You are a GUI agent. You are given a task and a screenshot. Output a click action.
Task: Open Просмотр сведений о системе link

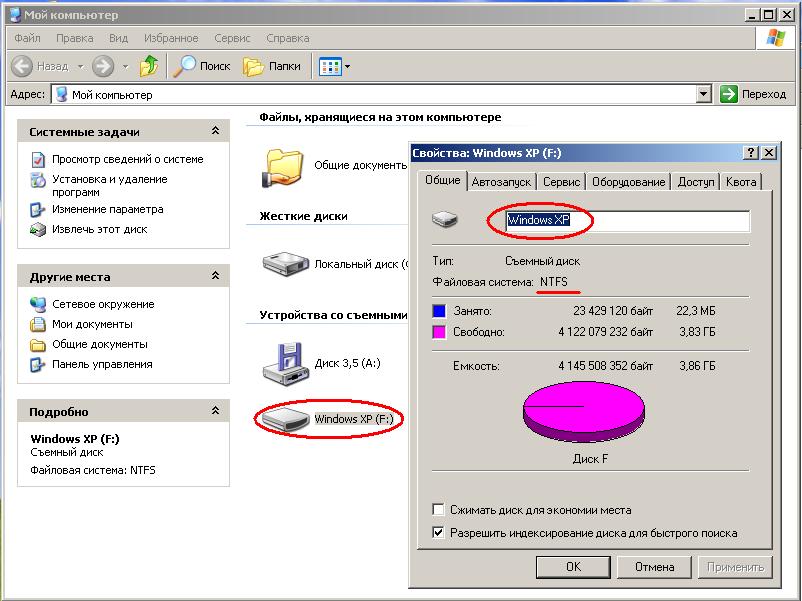(x=128, y=160)
